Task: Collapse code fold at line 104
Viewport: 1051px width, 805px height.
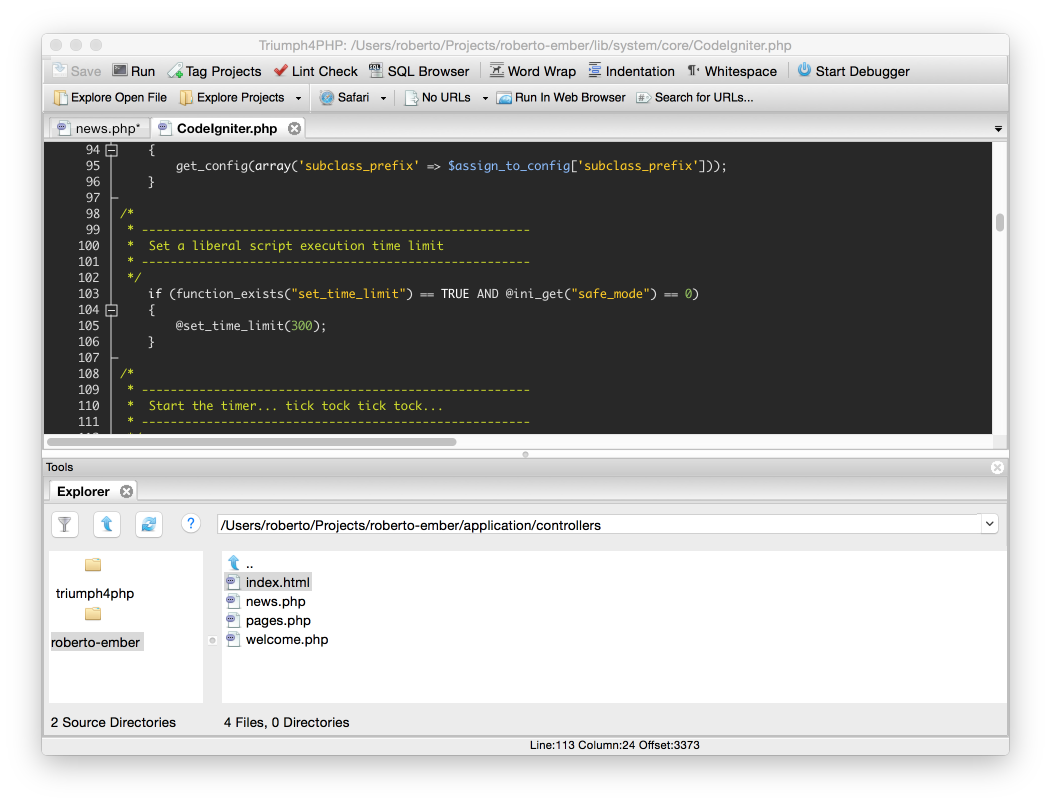Action: point(112,310)
